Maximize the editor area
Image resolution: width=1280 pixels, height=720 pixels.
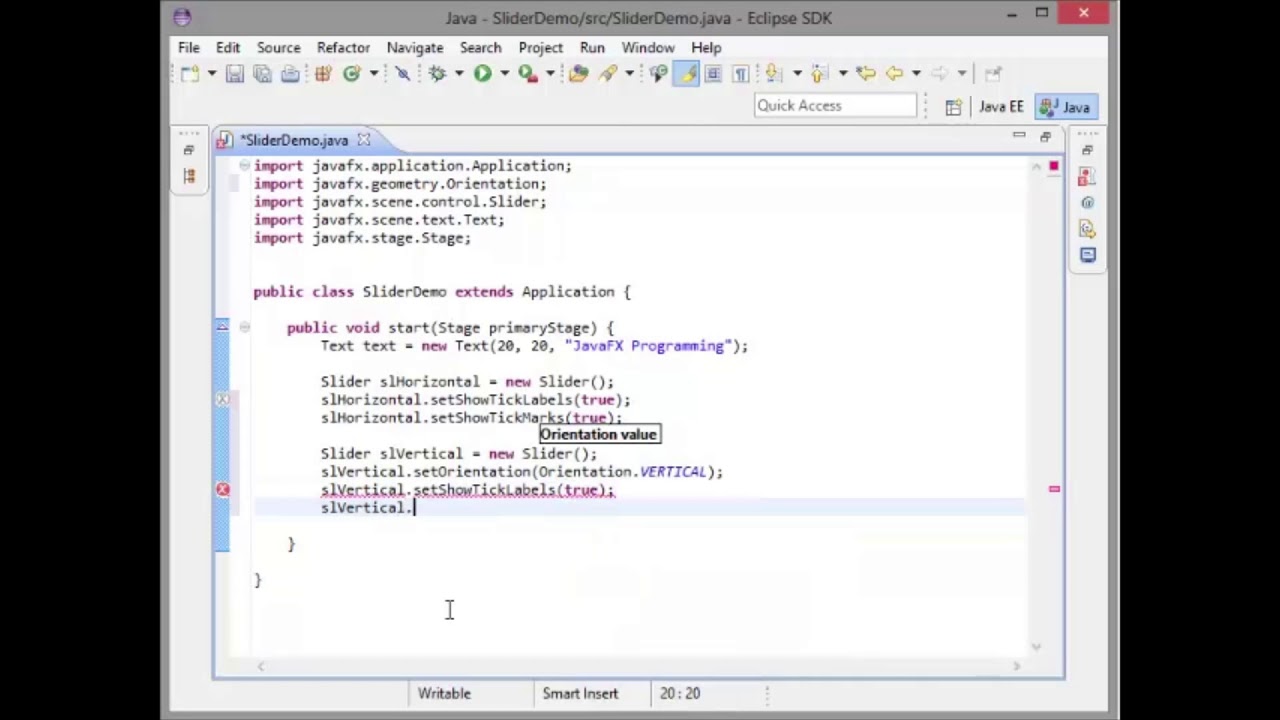pos(1045,136)
